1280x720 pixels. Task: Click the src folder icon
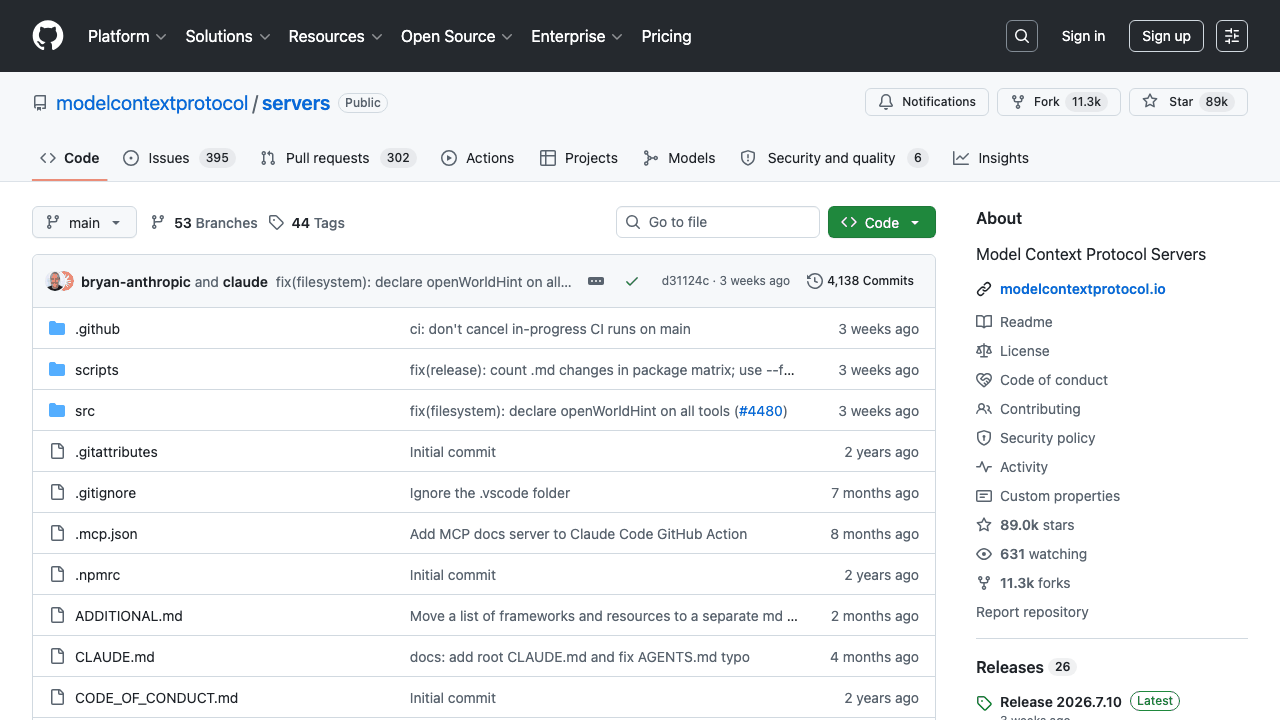coord(57,411)
